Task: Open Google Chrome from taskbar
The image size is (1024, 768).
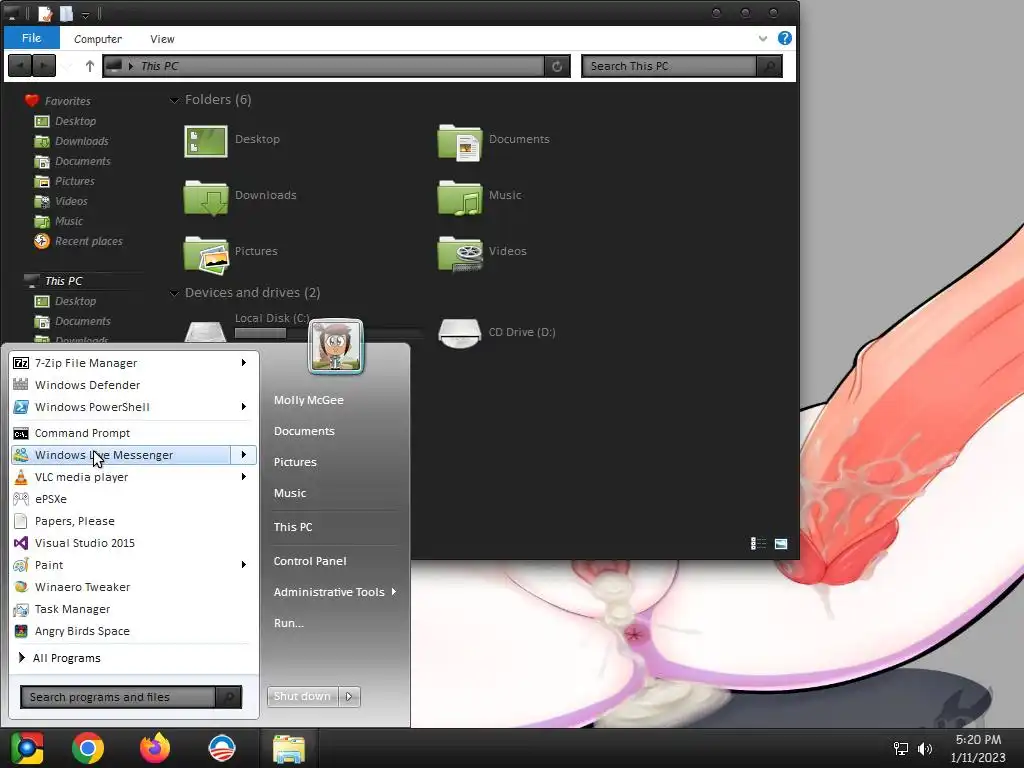Action: [x=88, y=748]
